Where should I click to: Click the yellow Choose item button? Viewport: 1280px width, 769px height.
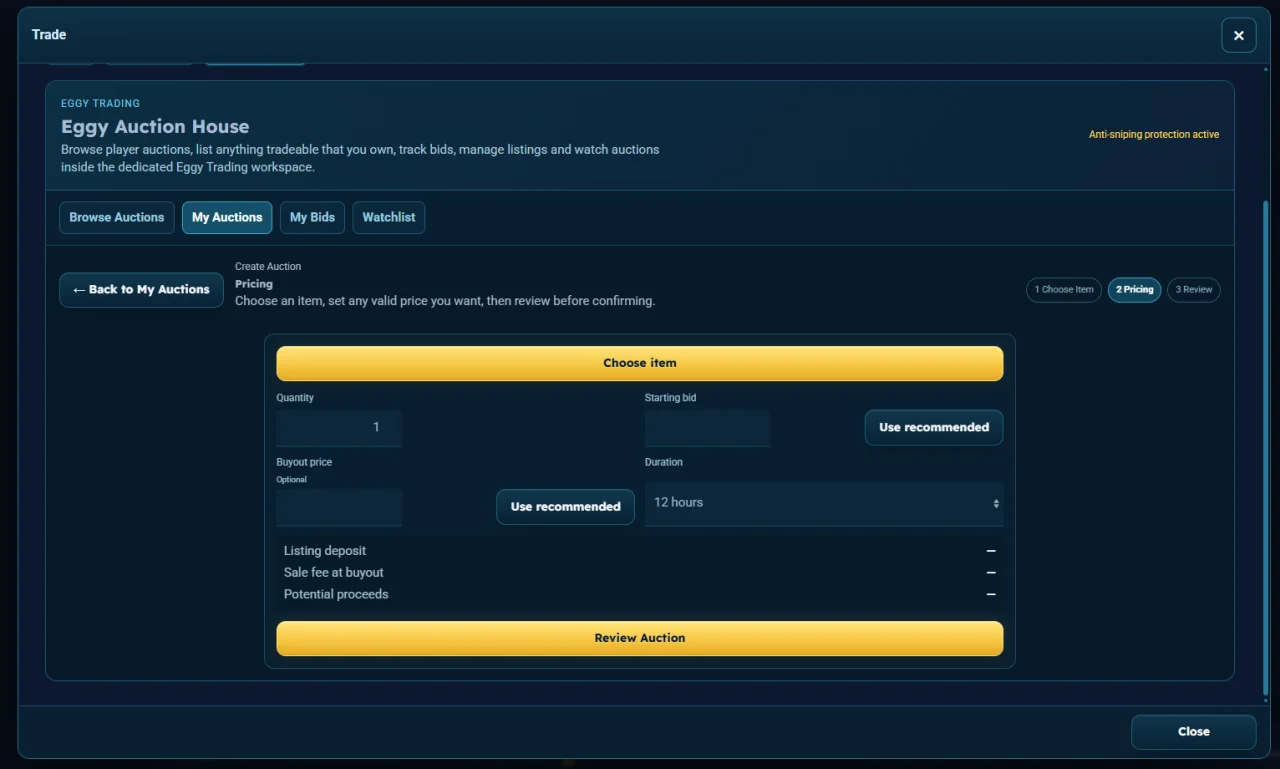640,363
